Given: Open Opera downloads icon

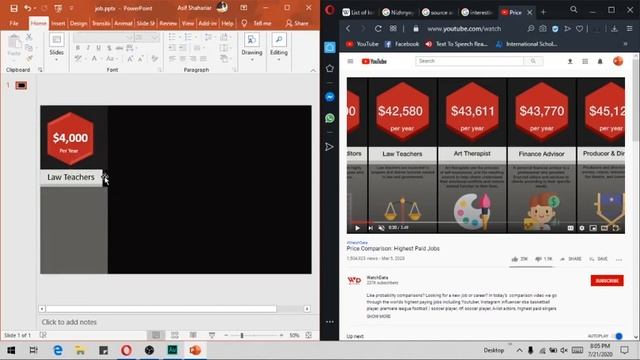Looking at the screenshot, I should click(614, 29).
